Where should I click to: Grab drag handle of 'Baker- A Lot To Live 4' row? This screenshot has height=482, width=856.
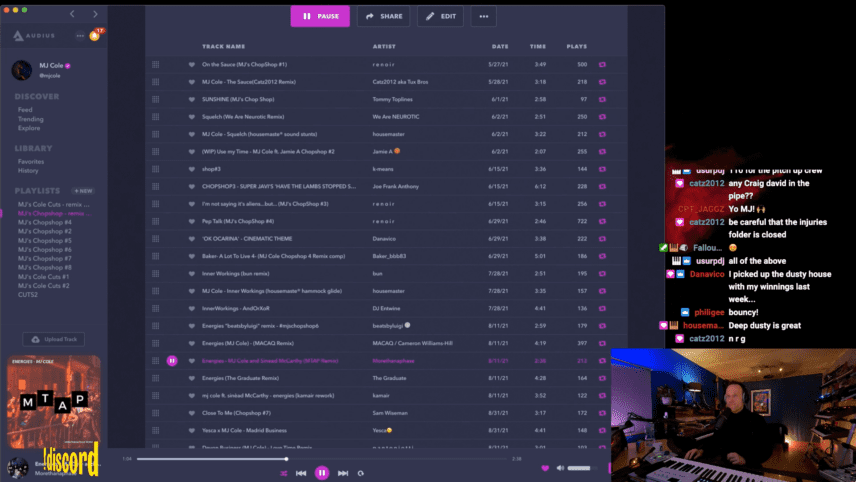point(156,256)
